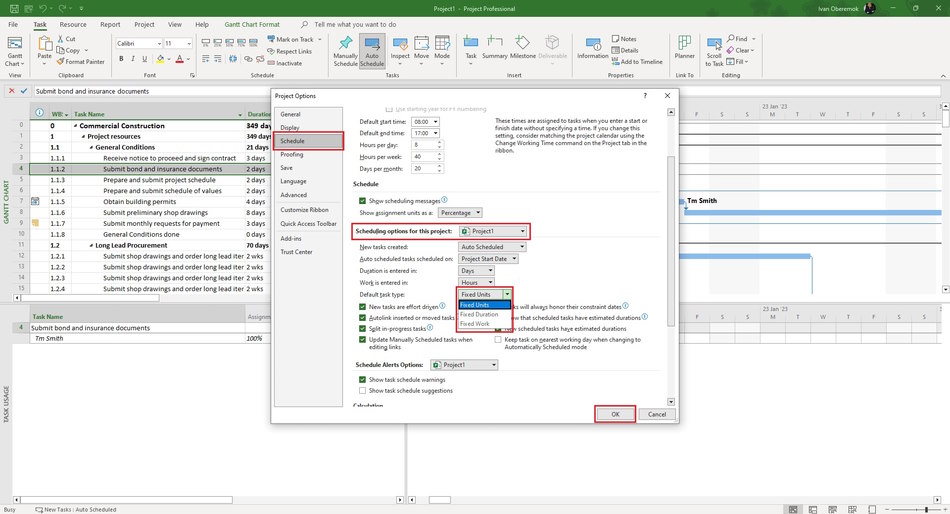The width and height of the screenshot is (950, 514).
Task: Open the Planner link button
Action: [685, 48]
